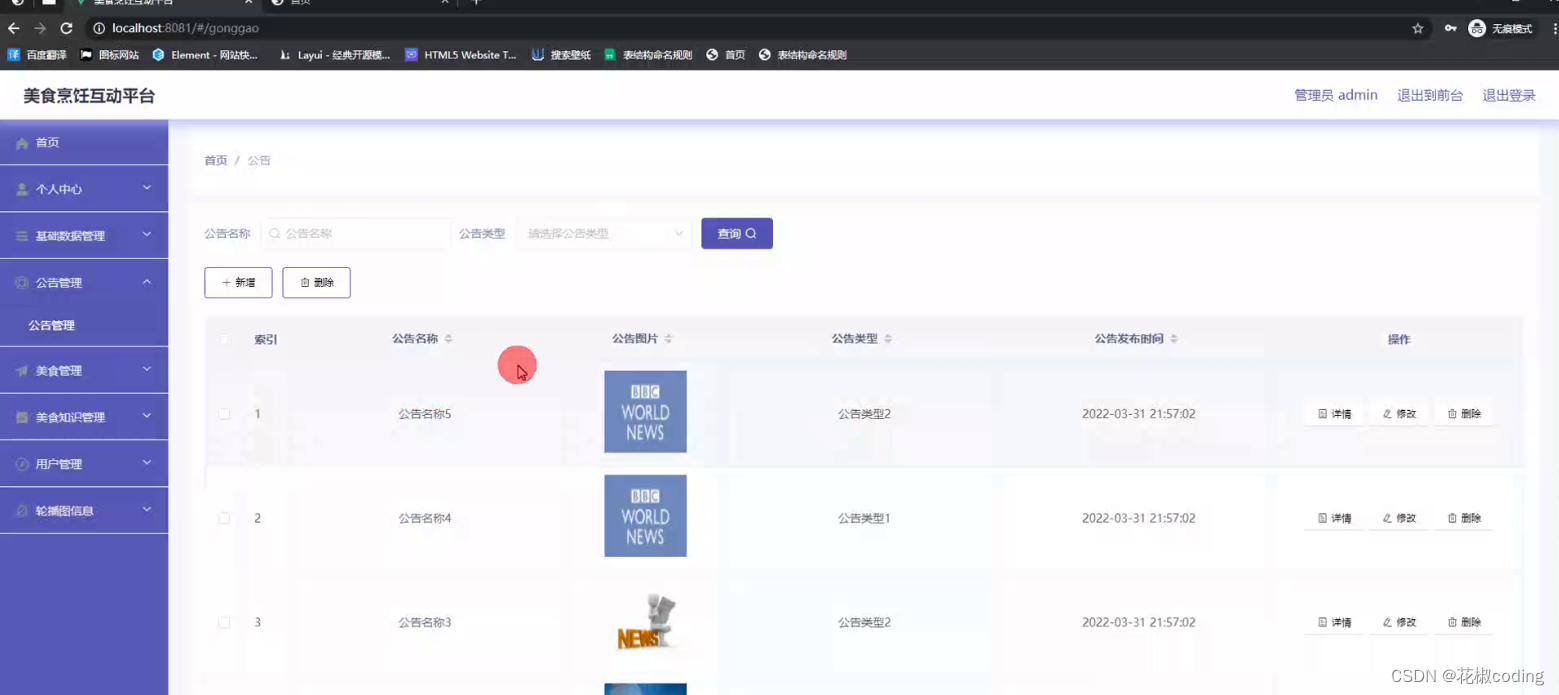1559x695 pixels.
Task: Open 图标网站 bookmark
Action: click(x=109, y=55)
